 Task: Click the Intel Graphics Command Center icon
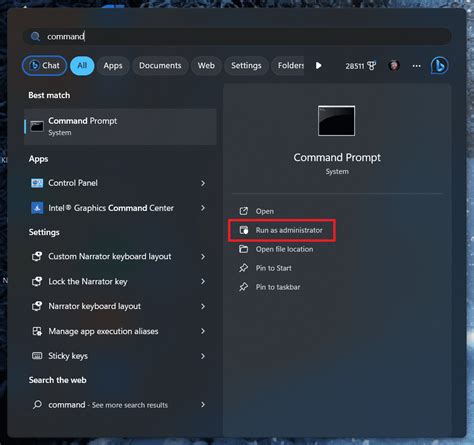37,208
